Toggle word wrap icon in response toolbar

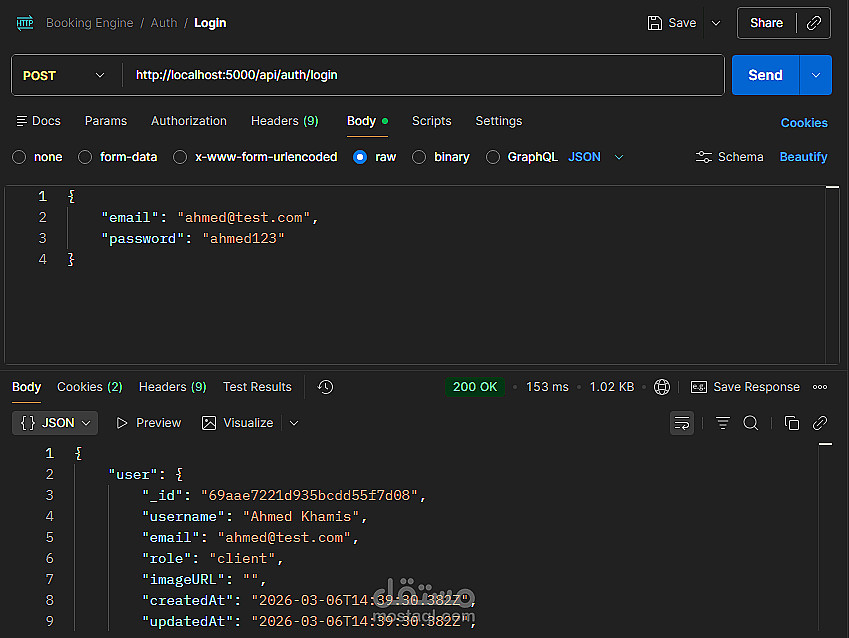(682, 423)
